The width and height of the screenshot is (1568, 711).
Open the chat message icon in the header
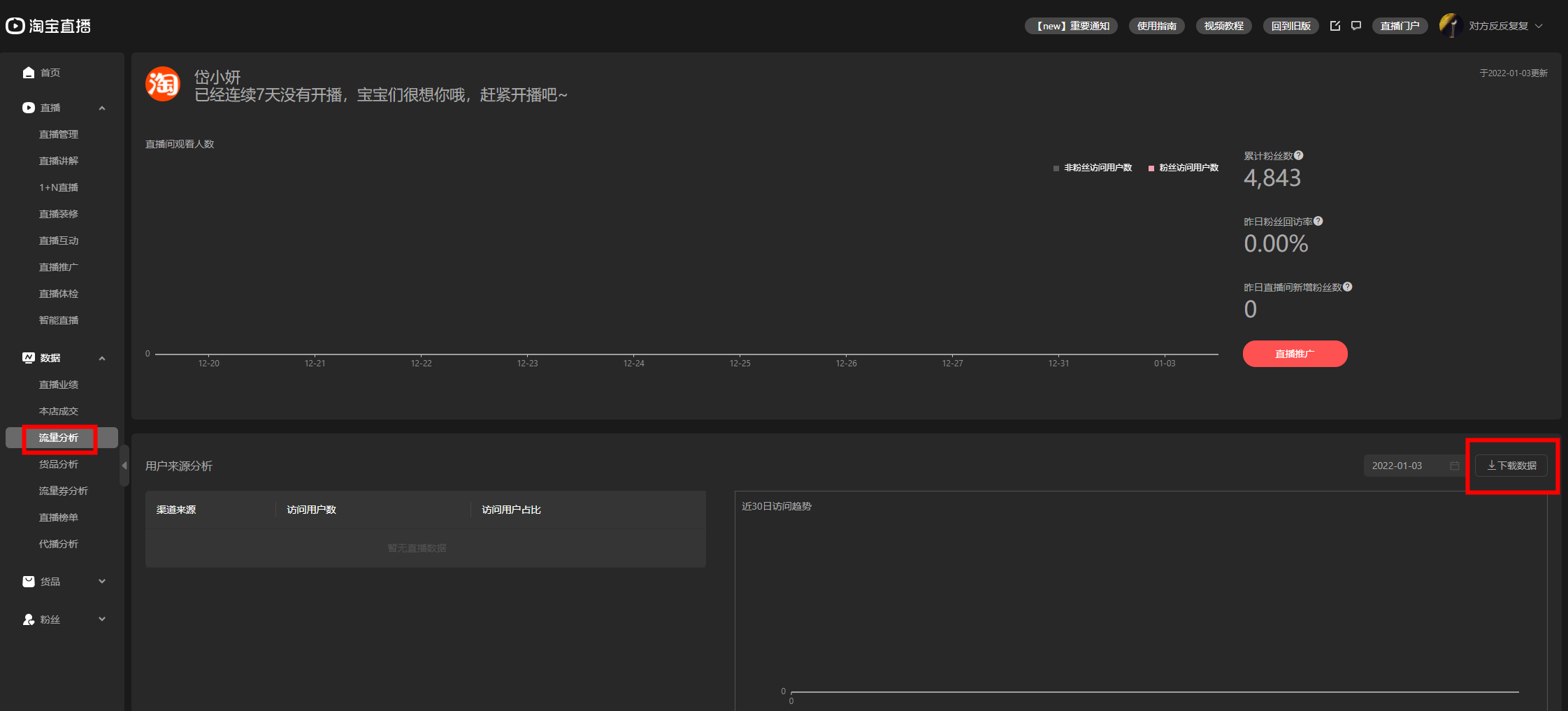point(1356,26)
